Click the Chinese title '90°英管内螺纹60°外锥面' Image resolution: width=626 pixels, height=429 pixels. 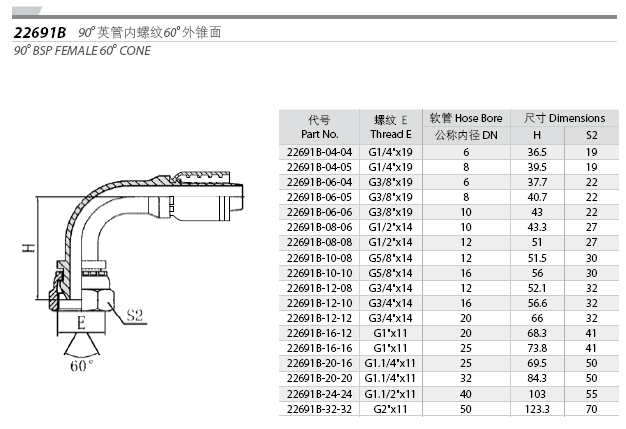coord(149,32)
